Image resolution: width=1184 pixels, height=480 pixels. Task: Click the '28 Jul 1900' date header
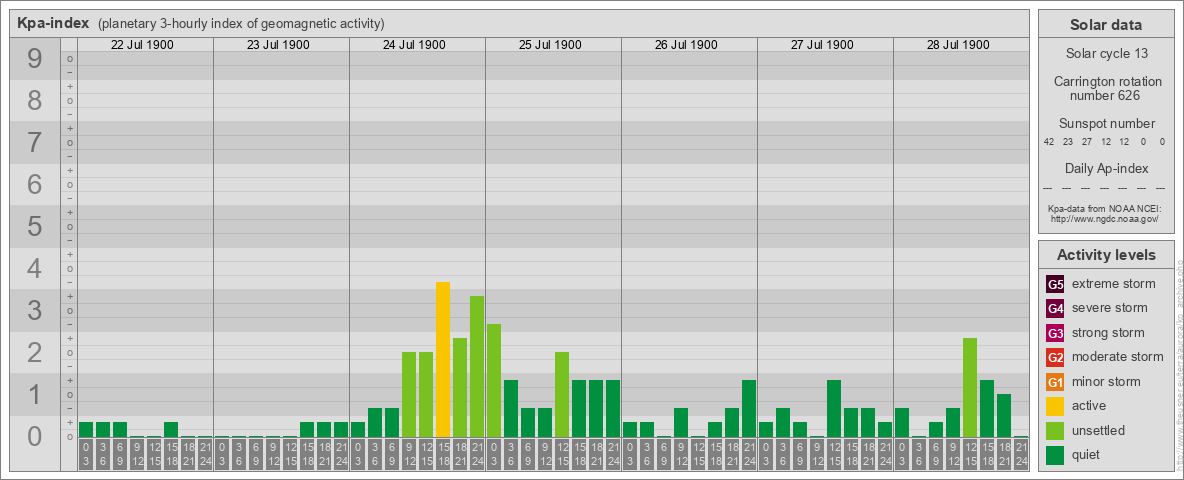(957, 45)
